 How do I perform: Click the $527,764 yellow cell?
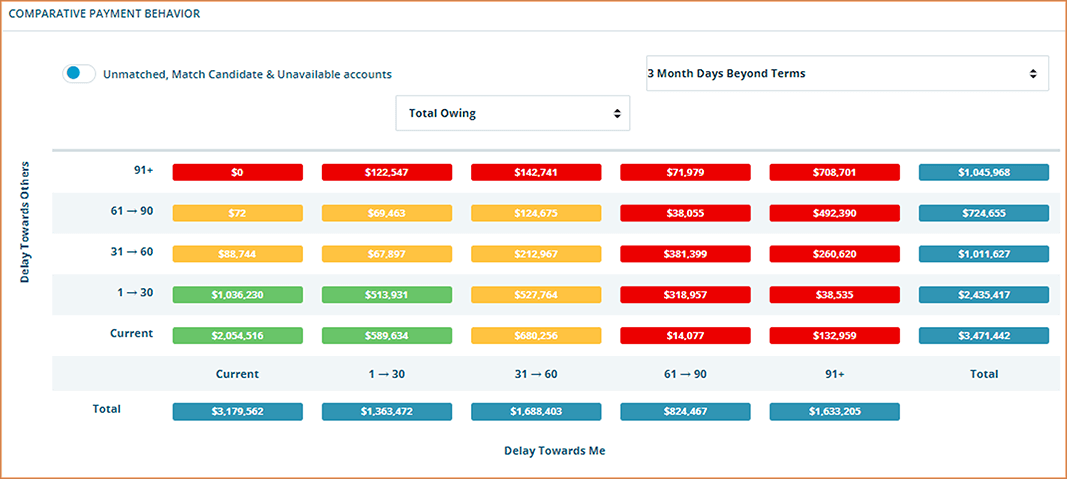coord(536,295)
